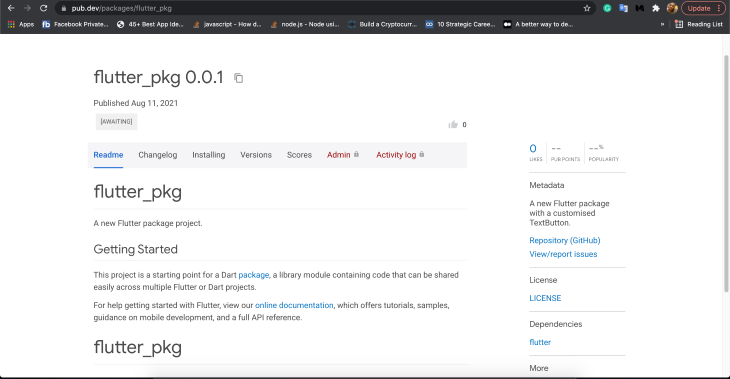Open the online documentation link

click(x=294, y=305)
